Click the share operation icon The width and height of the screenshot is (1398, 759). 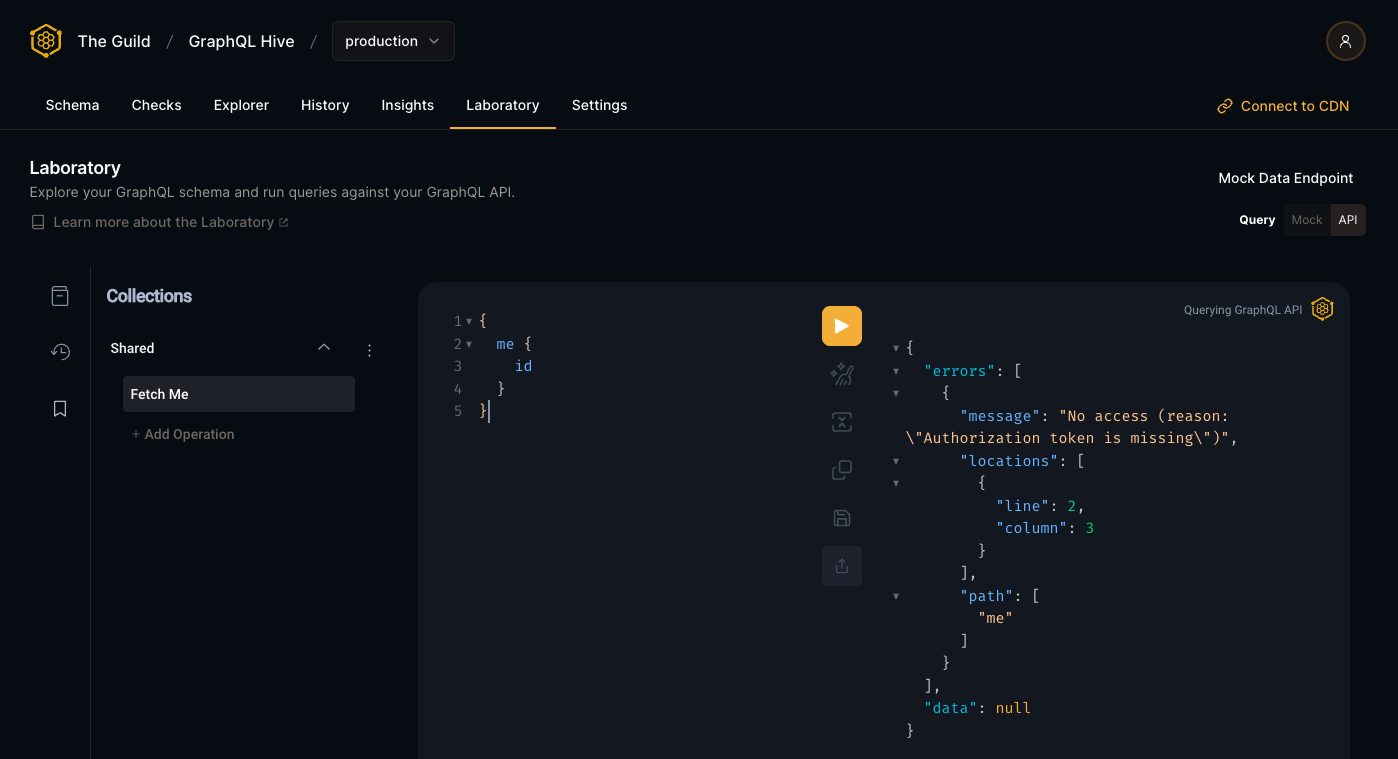(x=841, y=566)
